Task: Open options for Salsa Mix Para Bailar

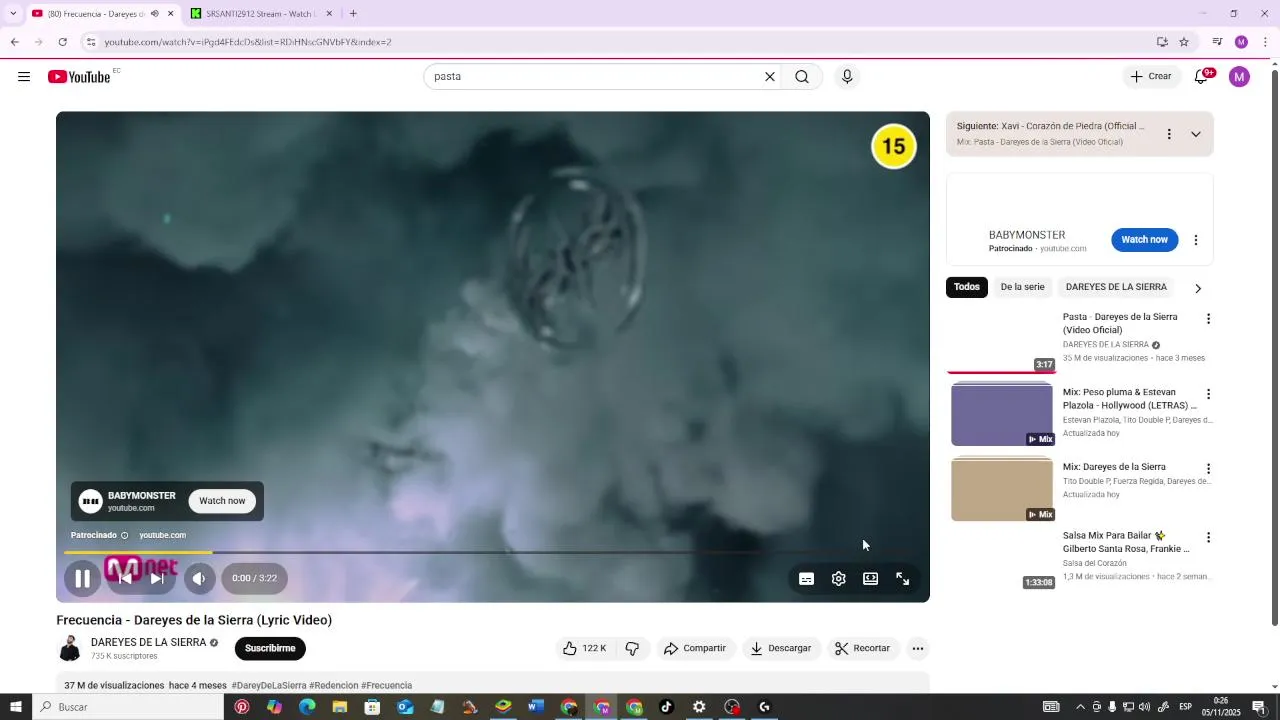Action: point(1208,538)
